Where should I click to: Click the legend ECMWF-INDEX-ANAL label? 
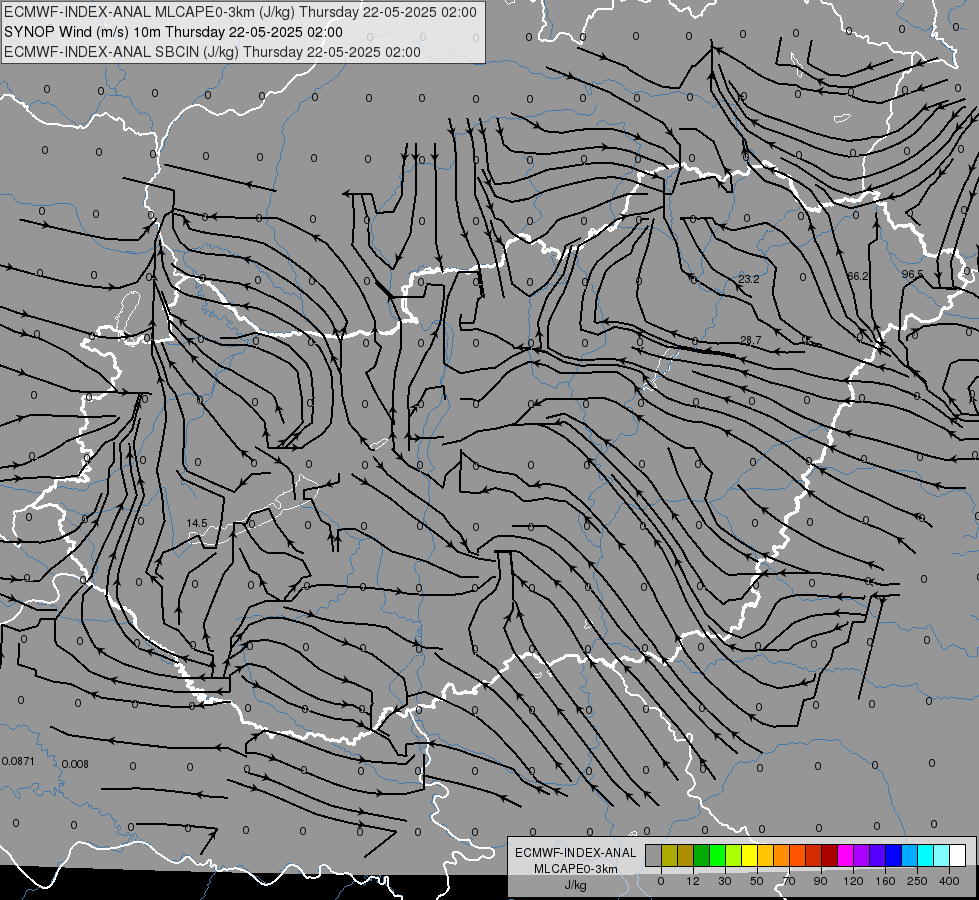pyautogui.click(x=576, y=853)
